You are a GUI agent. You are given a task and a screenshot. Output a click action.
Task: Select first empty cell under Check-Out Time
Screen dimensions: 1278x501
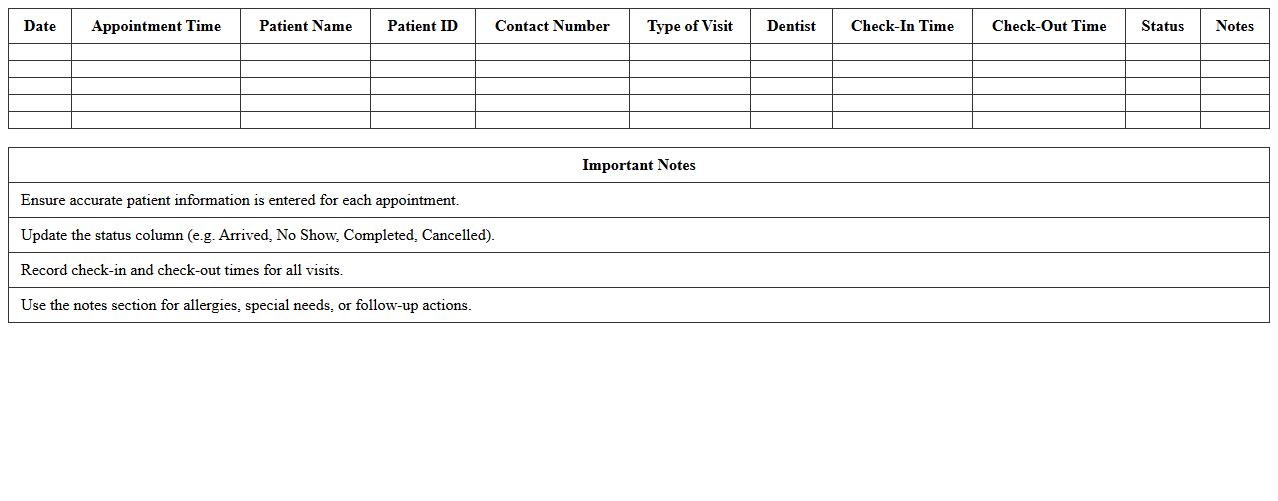1049,52
